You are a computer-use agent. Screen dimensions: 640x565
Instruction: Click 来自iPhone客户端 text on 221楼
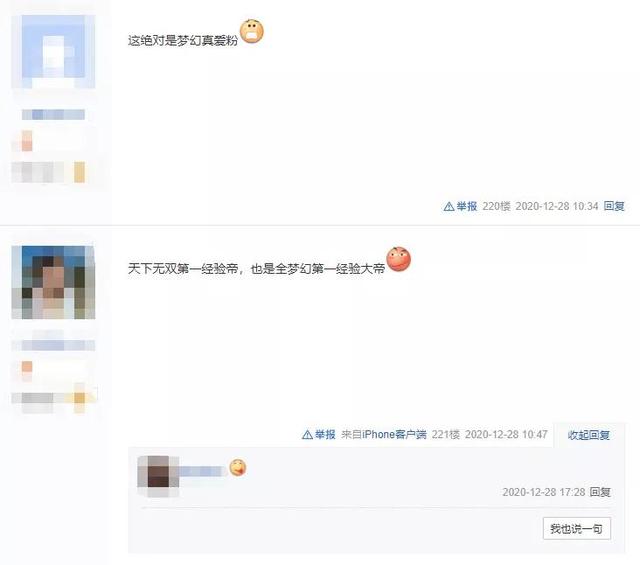pos(384,435)
